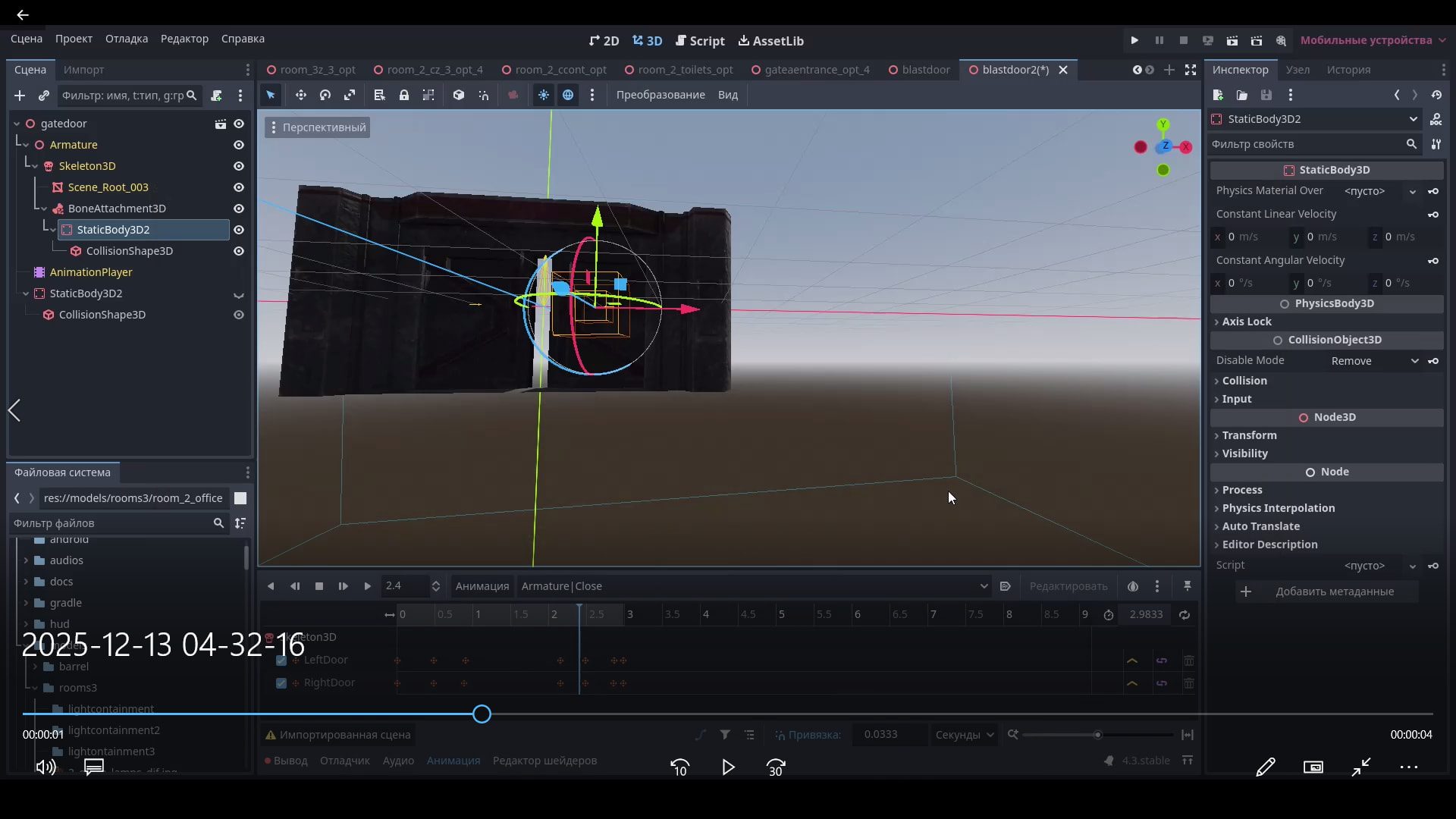Image resolution: width=1456 pixels, height=819 pixels.
Task: Stop animation playback in animation panel
Action: point(319,586)
